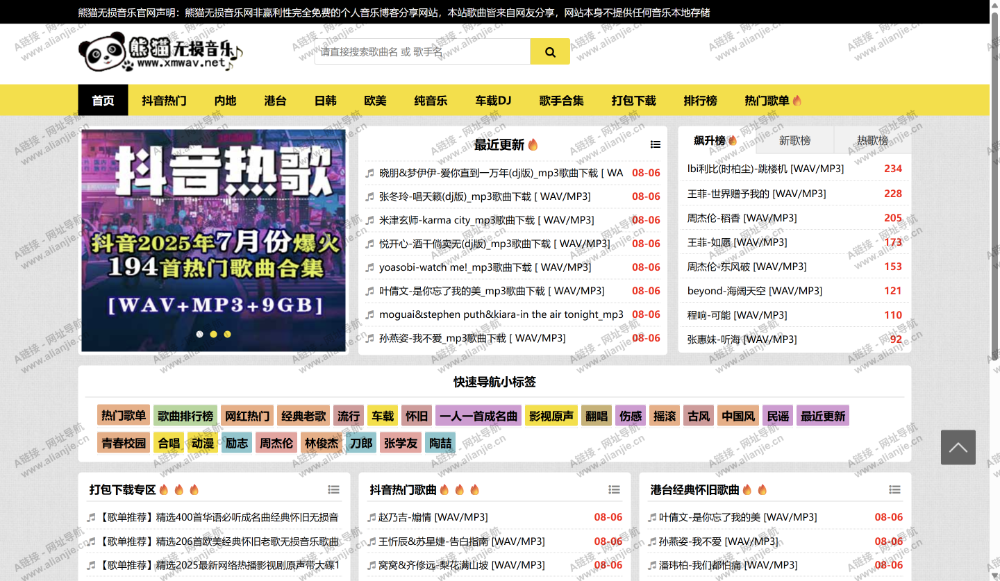Select the 励志 quick tag
Viewport: 1000px width, 581px height.
pyautogui.click(x=237, y=443)
